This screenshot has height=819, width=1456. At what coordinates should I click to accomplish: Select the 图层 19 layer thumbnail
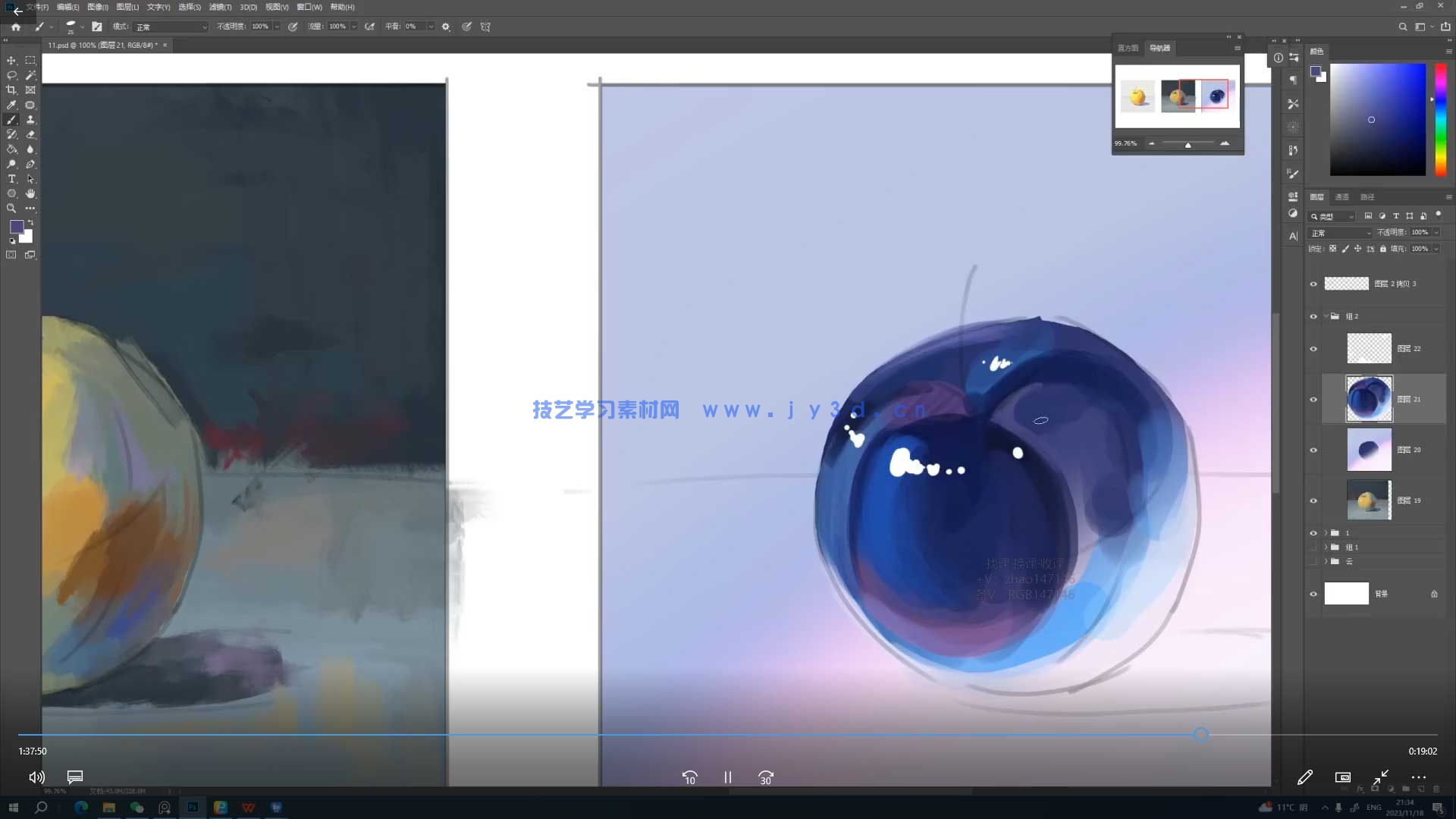(x=1369, y=499)
